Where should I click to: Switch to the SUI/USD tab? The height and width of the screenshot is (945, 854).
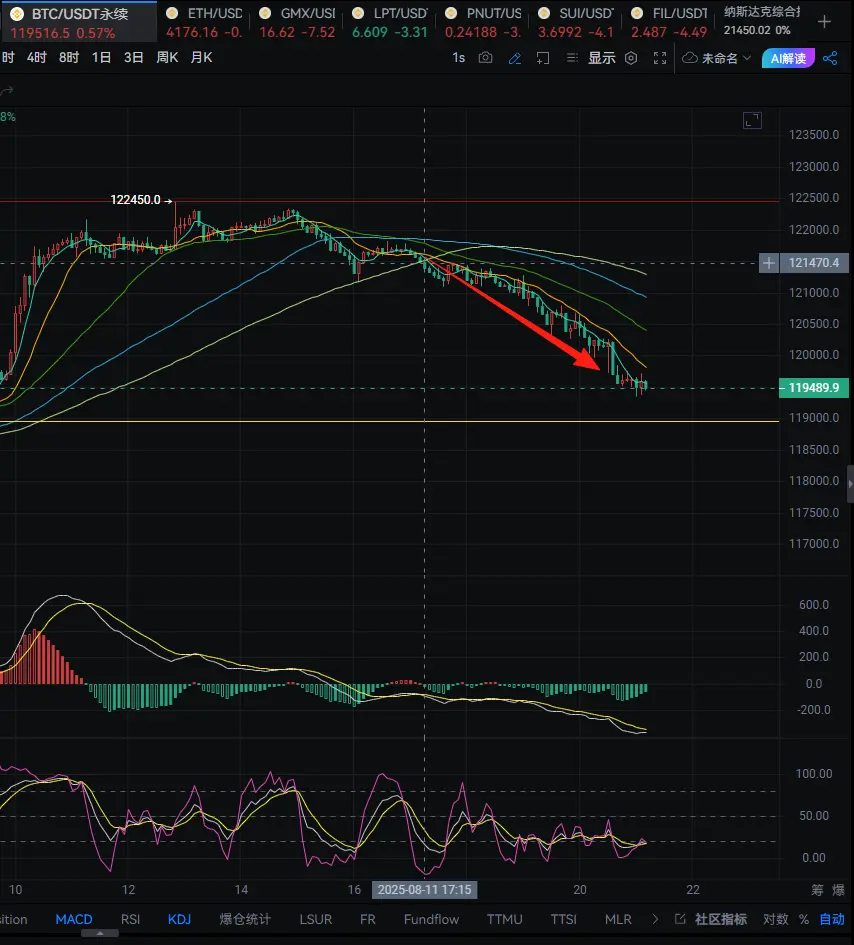click(575, 22)
